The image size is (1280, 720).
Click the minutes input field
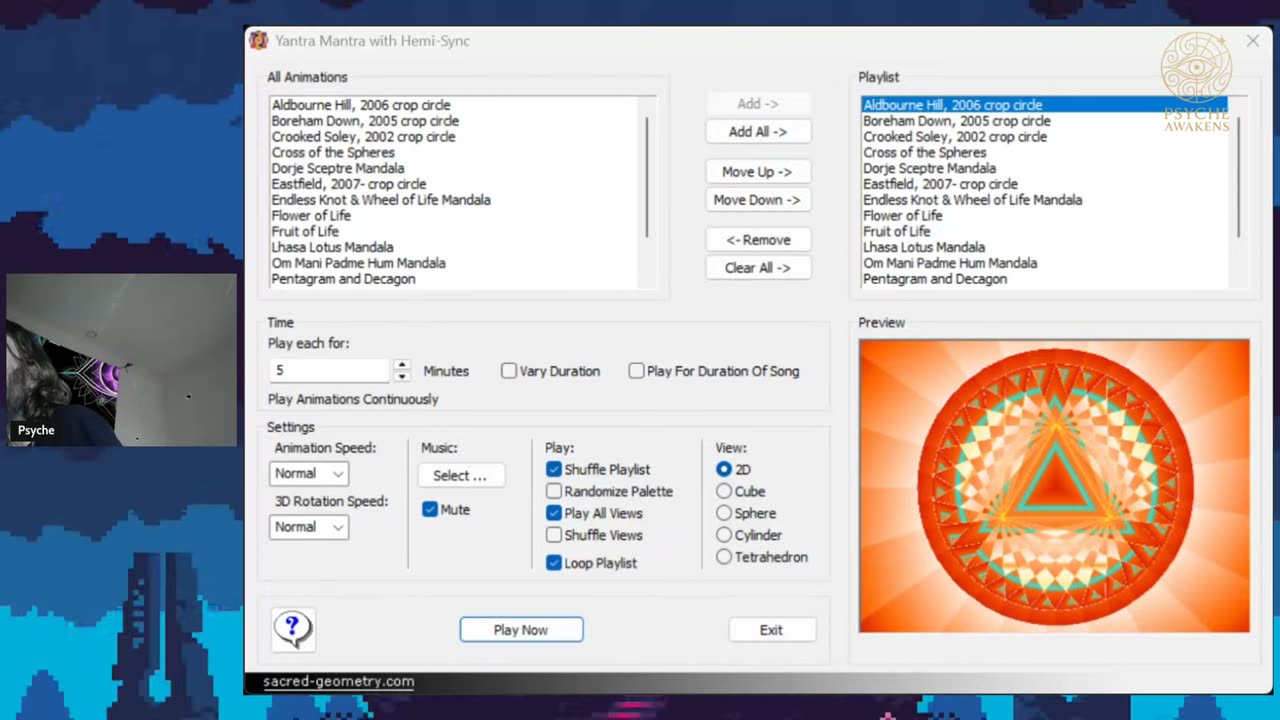pyautogui.click(x=330, y=371)
